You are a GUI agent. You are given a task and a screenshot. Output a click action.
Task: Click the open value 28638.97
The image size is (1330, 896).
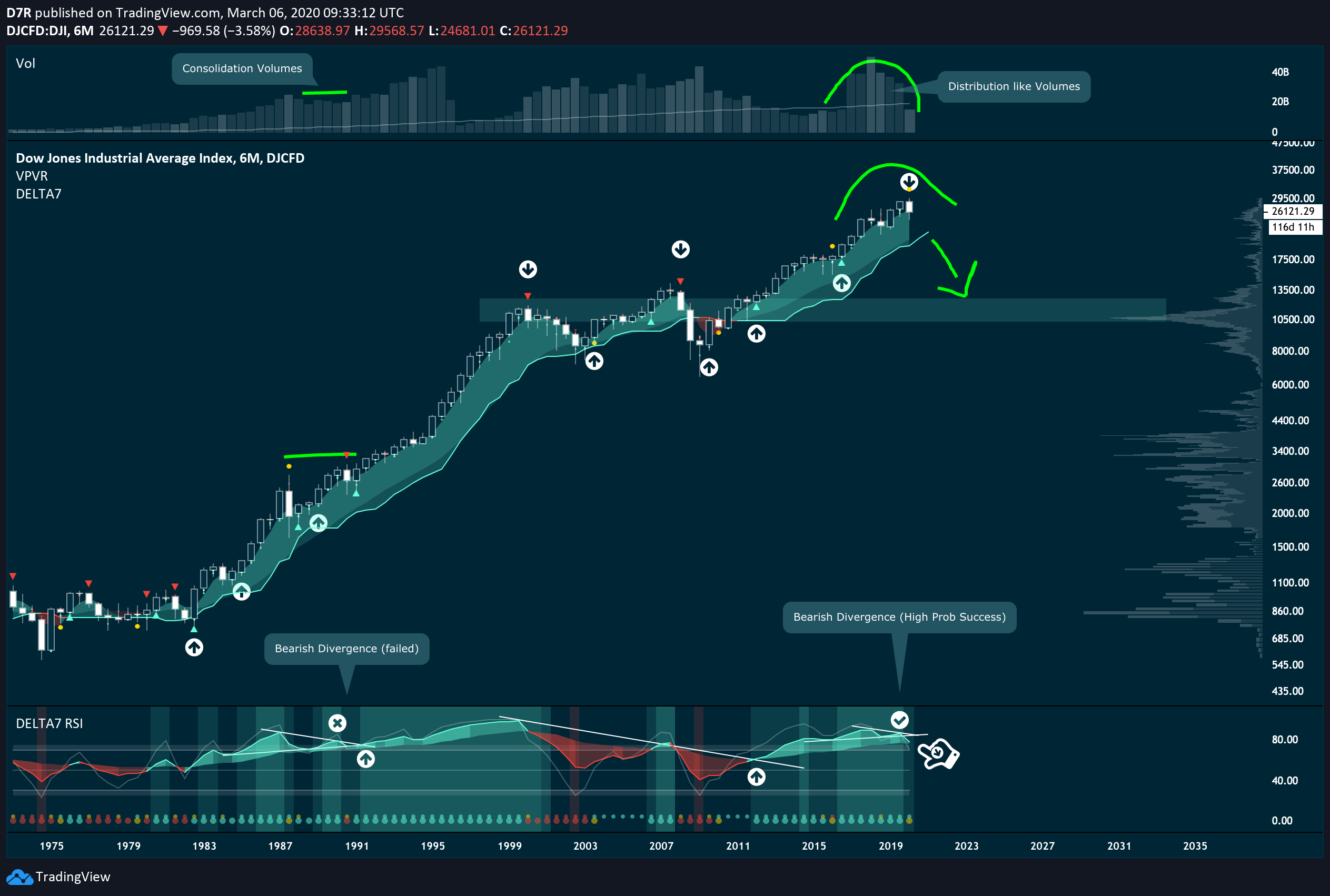click(x=322, y=31)
